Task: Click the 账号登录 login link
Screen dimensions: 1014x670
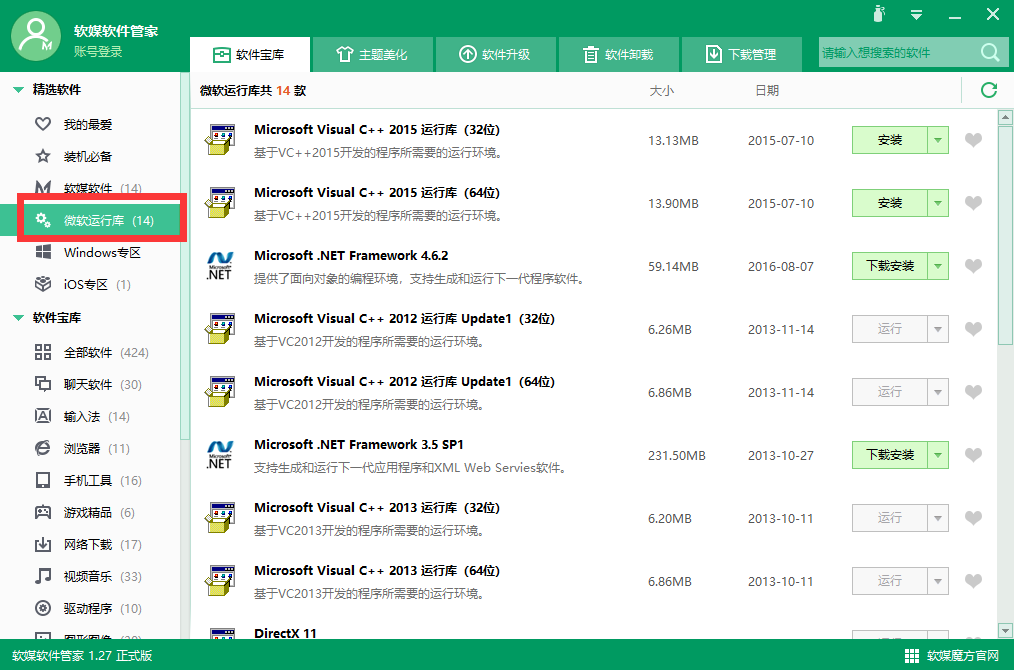Action: tap(98, 52)
